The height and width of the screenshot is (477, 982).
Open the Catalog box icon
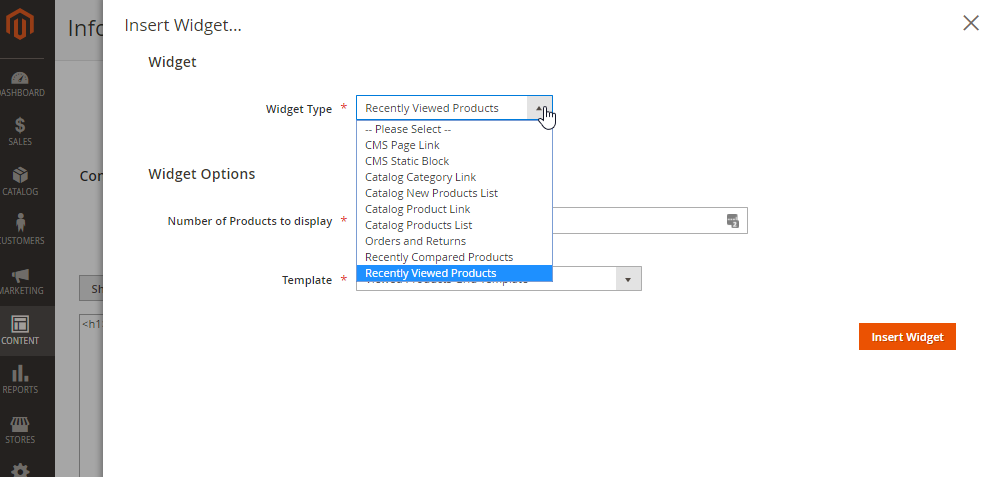[20, 175]
